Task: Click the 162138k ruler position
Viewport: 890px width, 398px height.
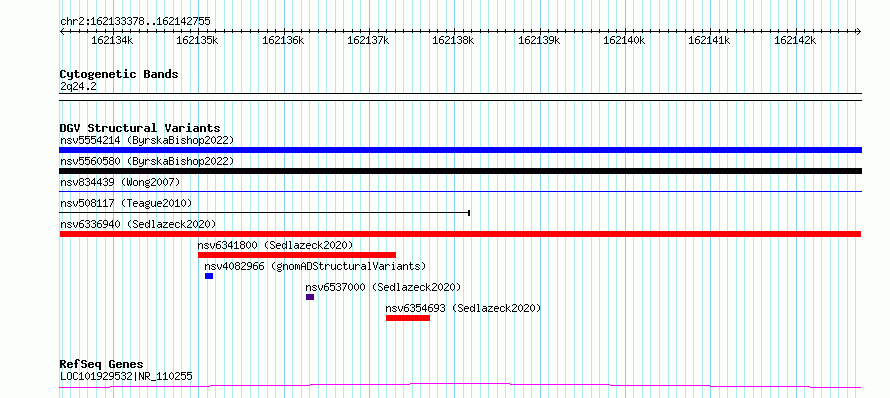Action: click(454, 41)
